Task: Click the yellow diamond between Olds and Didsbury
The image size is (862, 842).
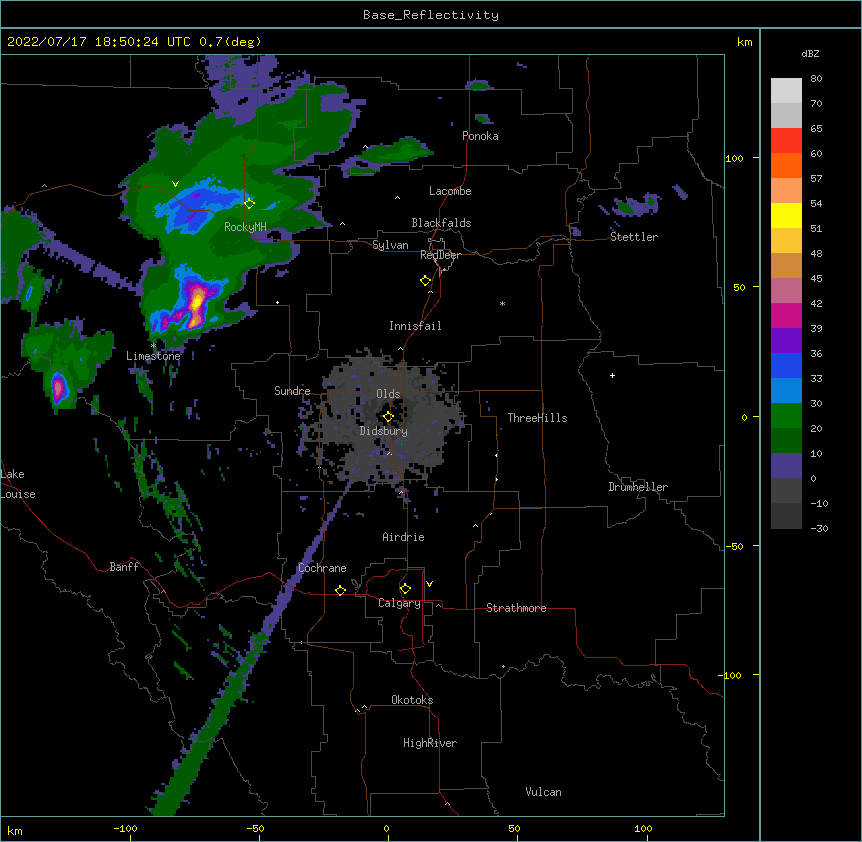Action: click(x=388, y=417)
